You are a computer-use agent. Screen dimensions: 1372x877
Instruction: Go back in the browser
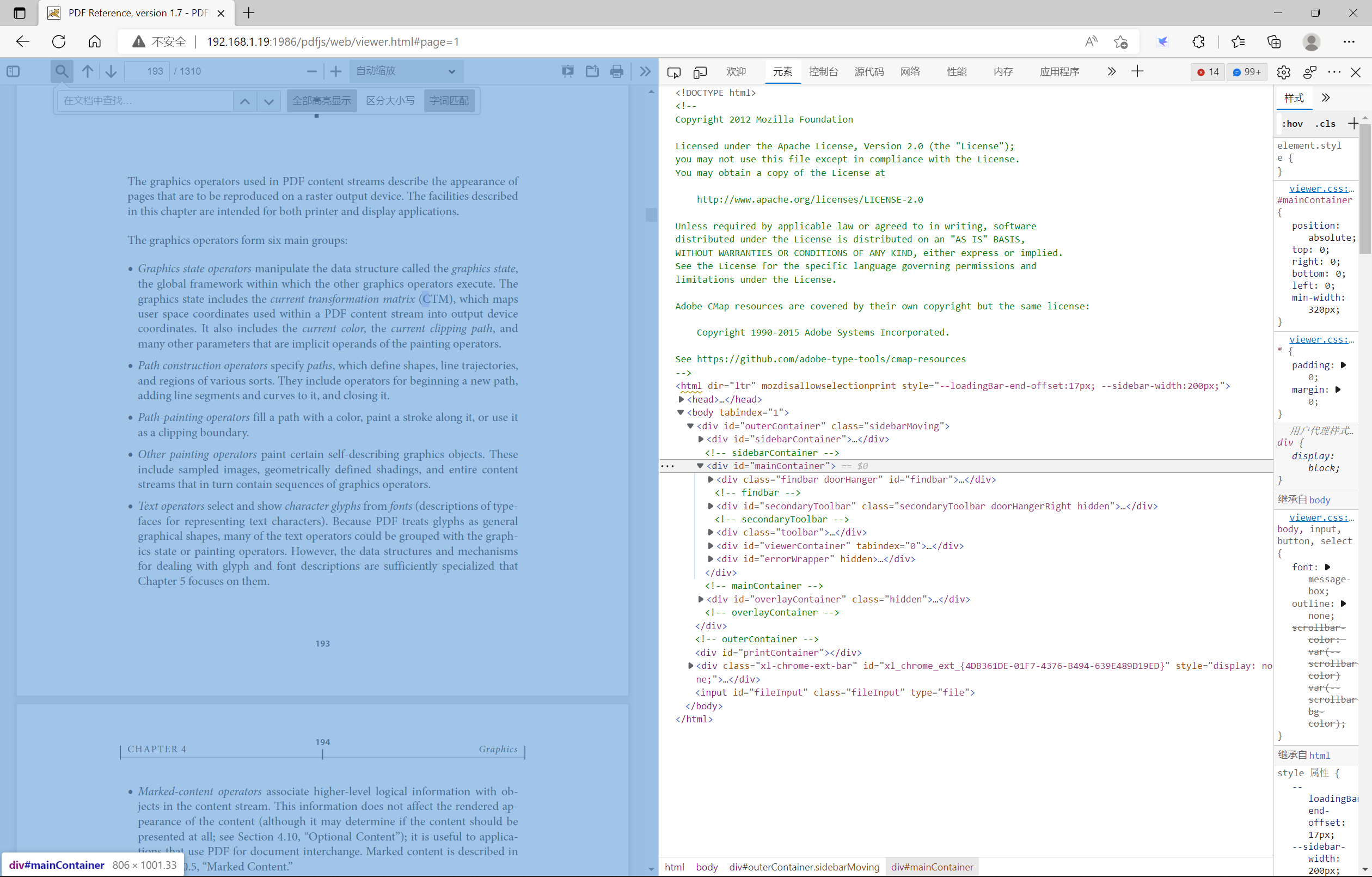tap(23, 41)
